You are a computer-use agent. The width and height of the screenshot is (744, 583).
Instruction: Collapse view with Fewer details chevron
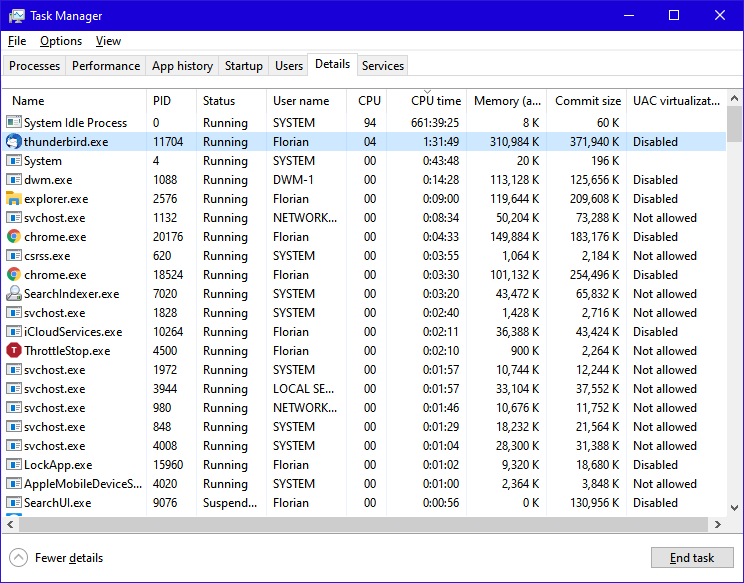[18, 558]
